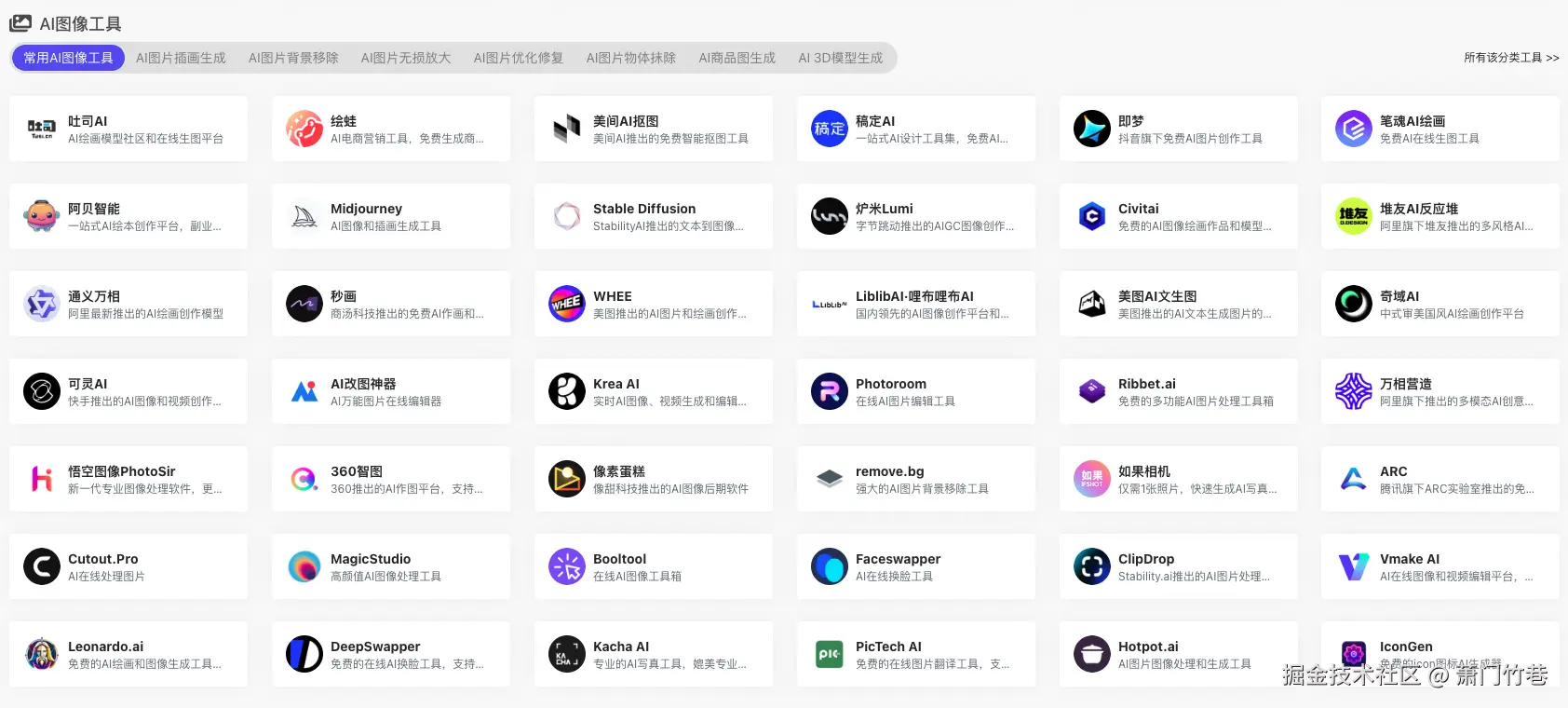Open the ARC title link
This screenshot has height=708, width=1568.
[1394, 471]
